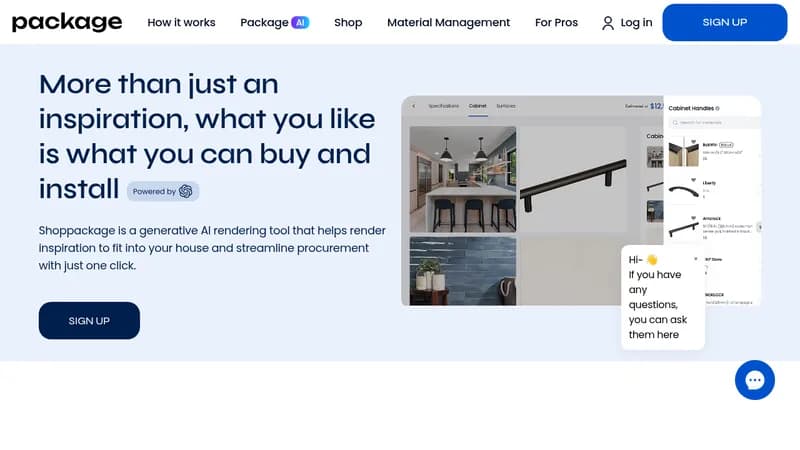Viewport: 800px width, 450px height.
Task: Switch to the Specifications tab in preview
Action: click(443, 106)
